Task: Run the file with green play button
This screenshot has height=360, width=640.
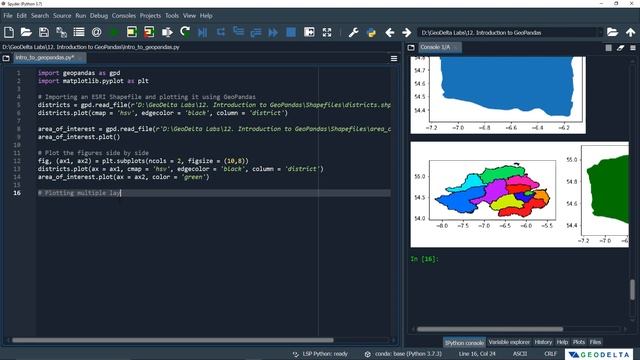Action: (x=114, y=32)
